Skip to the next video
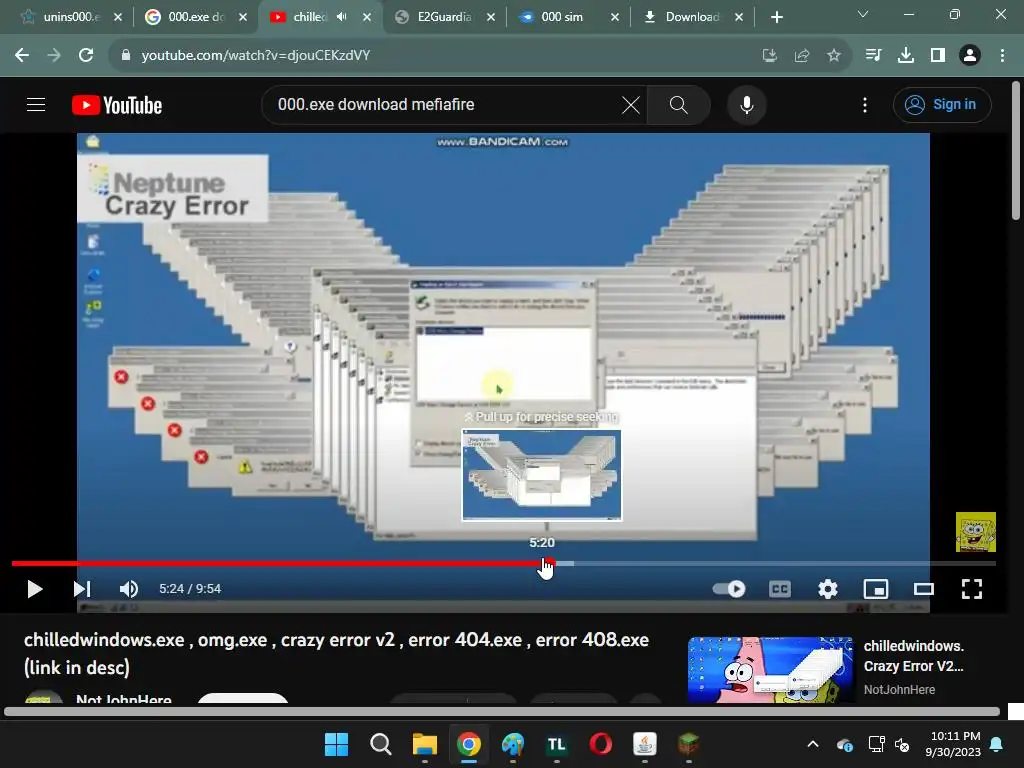1024x768 pixels. [82, 589]
